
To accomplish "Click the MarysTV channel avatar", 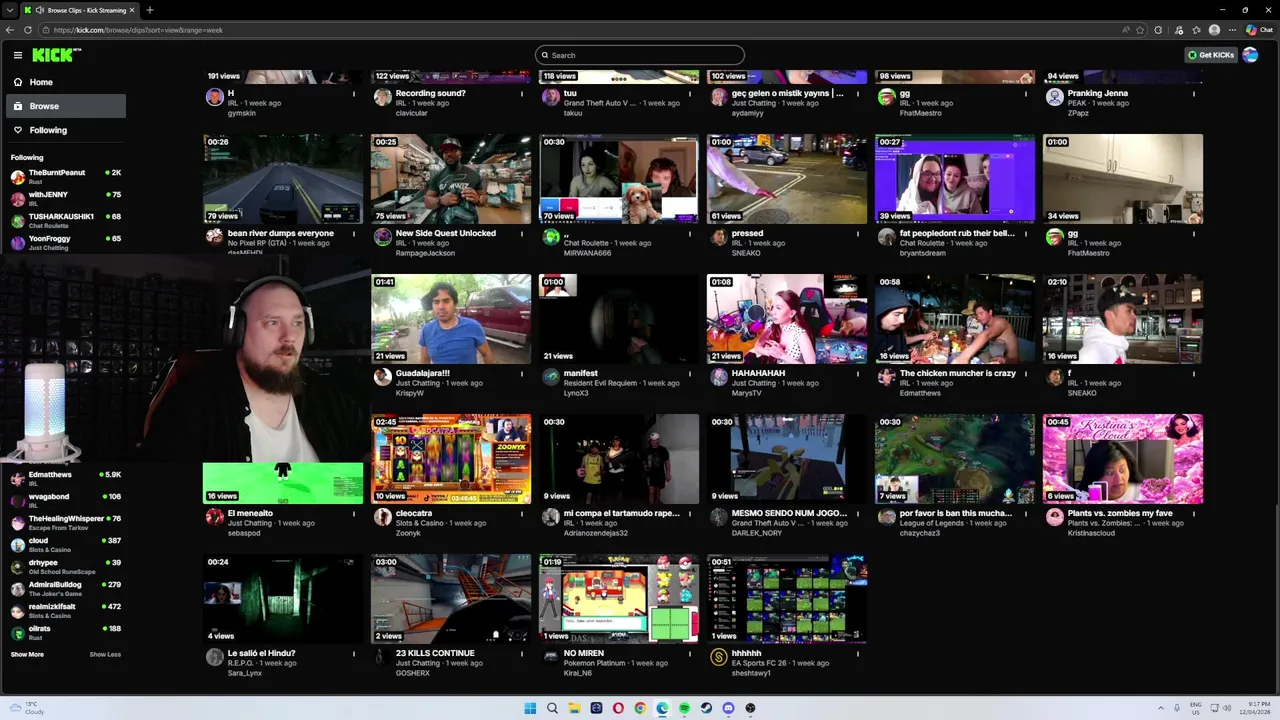I will point(718,377).
